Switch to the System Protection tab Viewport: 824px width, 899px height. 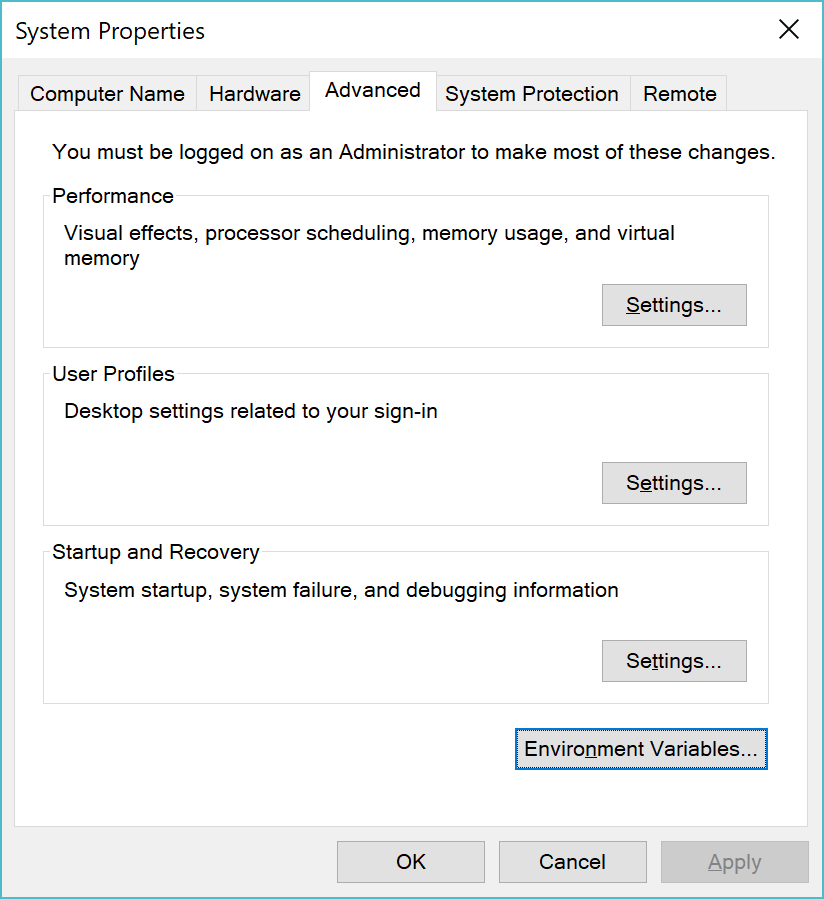pos(531,93)
